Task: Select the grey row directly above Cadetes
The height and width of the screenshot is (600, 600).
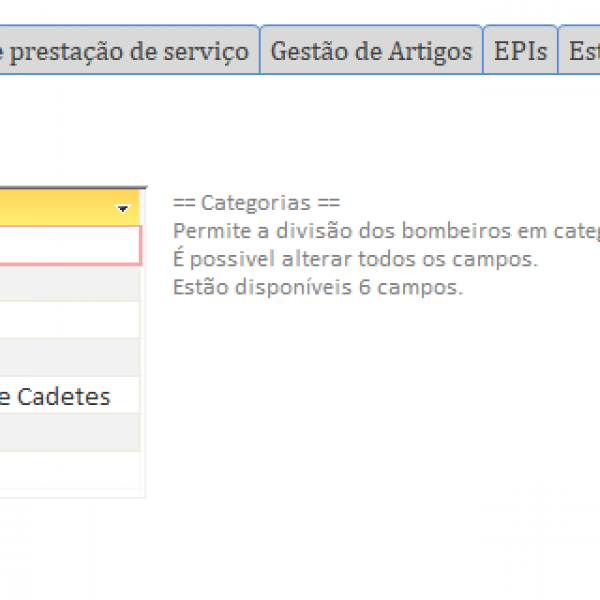Action: (x=68, y=358)
